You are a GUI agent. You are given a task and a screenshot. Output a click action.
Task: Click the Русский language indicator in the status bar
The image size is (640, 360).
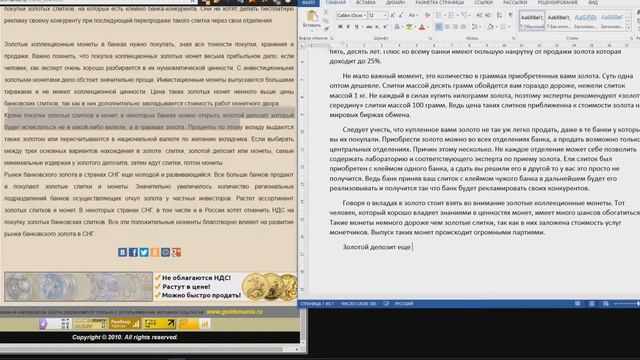click(404, 304)
